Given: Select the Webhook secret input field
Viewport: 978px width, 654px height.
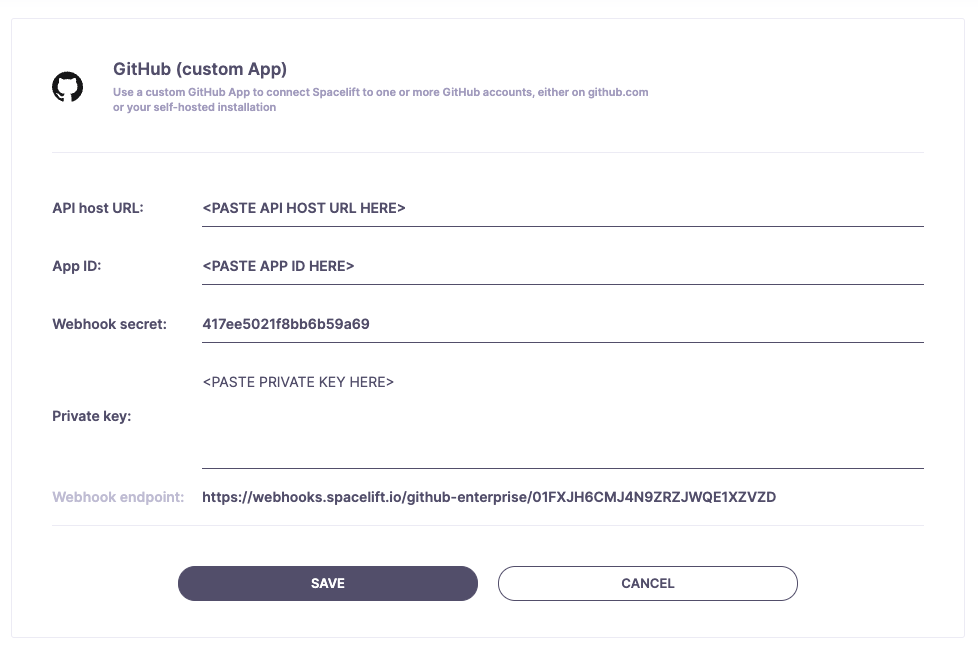Looking at the screenshot, I should [x=562, y=324].
